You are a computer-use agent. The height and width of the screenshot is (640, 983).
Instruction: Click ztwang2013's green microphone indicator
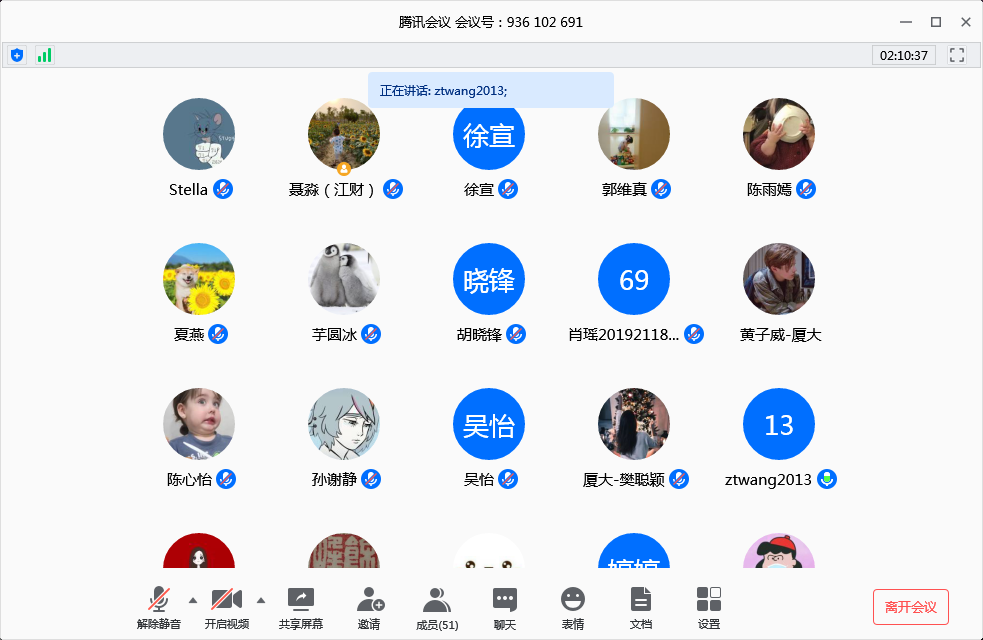tap(826, 479)
